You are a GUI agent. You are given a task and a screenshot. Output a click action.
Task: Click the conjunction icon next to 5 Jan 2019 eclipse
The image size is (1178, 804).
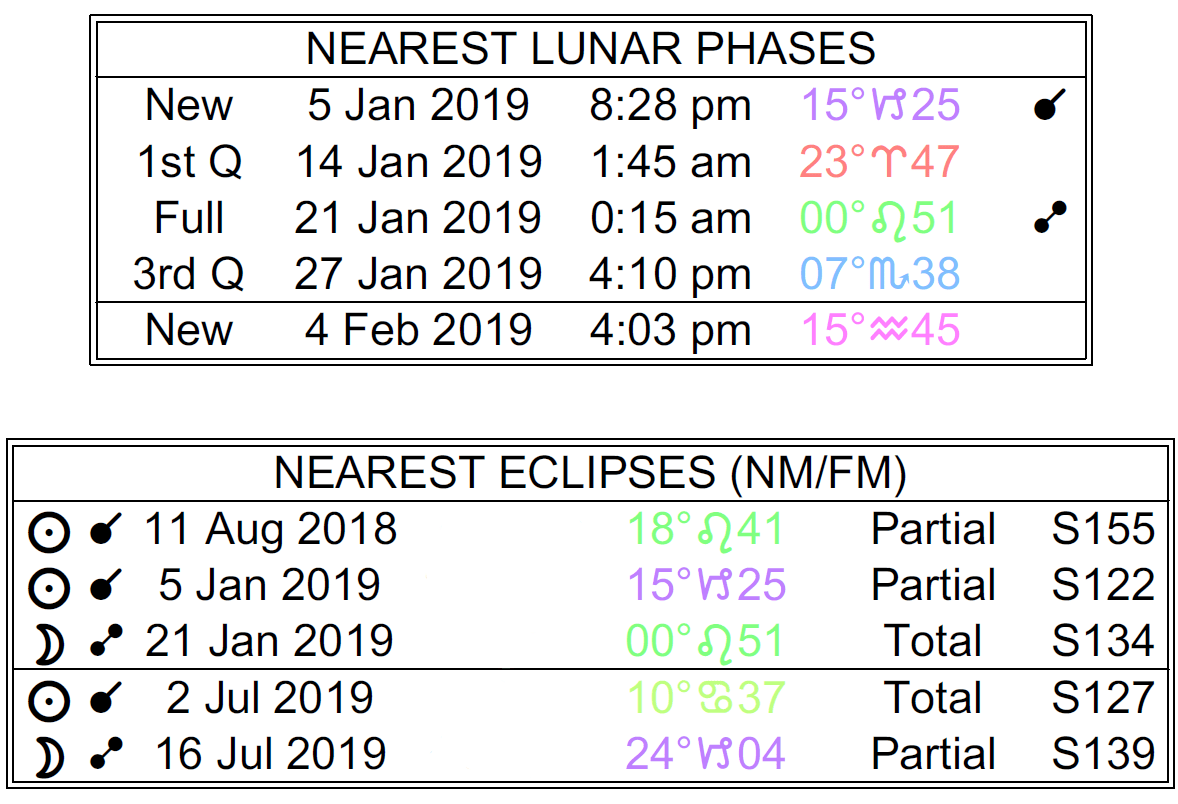[x=104, y=587]
